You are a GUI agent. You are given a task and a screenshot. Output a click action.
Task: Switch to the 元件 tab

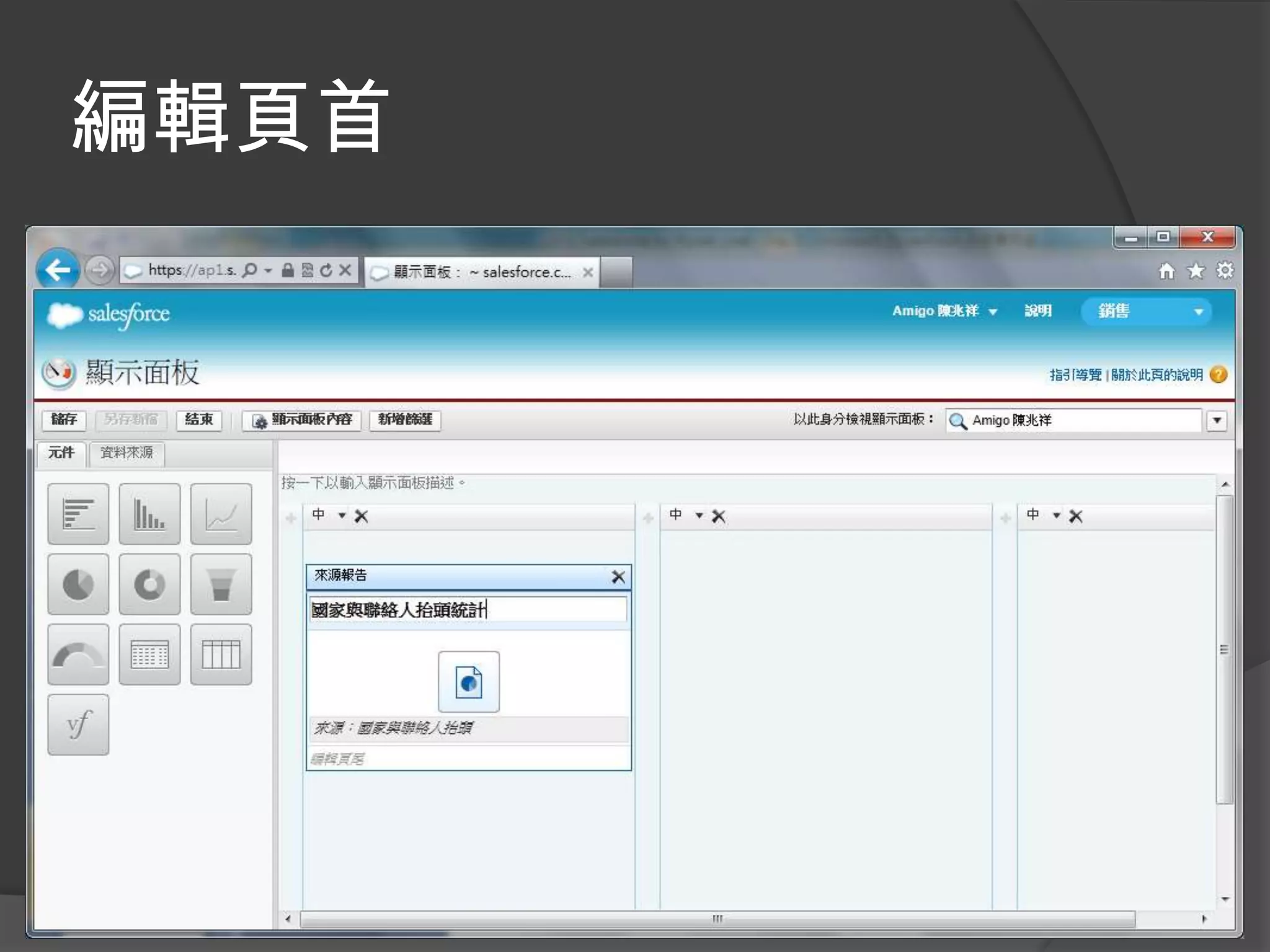click(x=61, y=452)
